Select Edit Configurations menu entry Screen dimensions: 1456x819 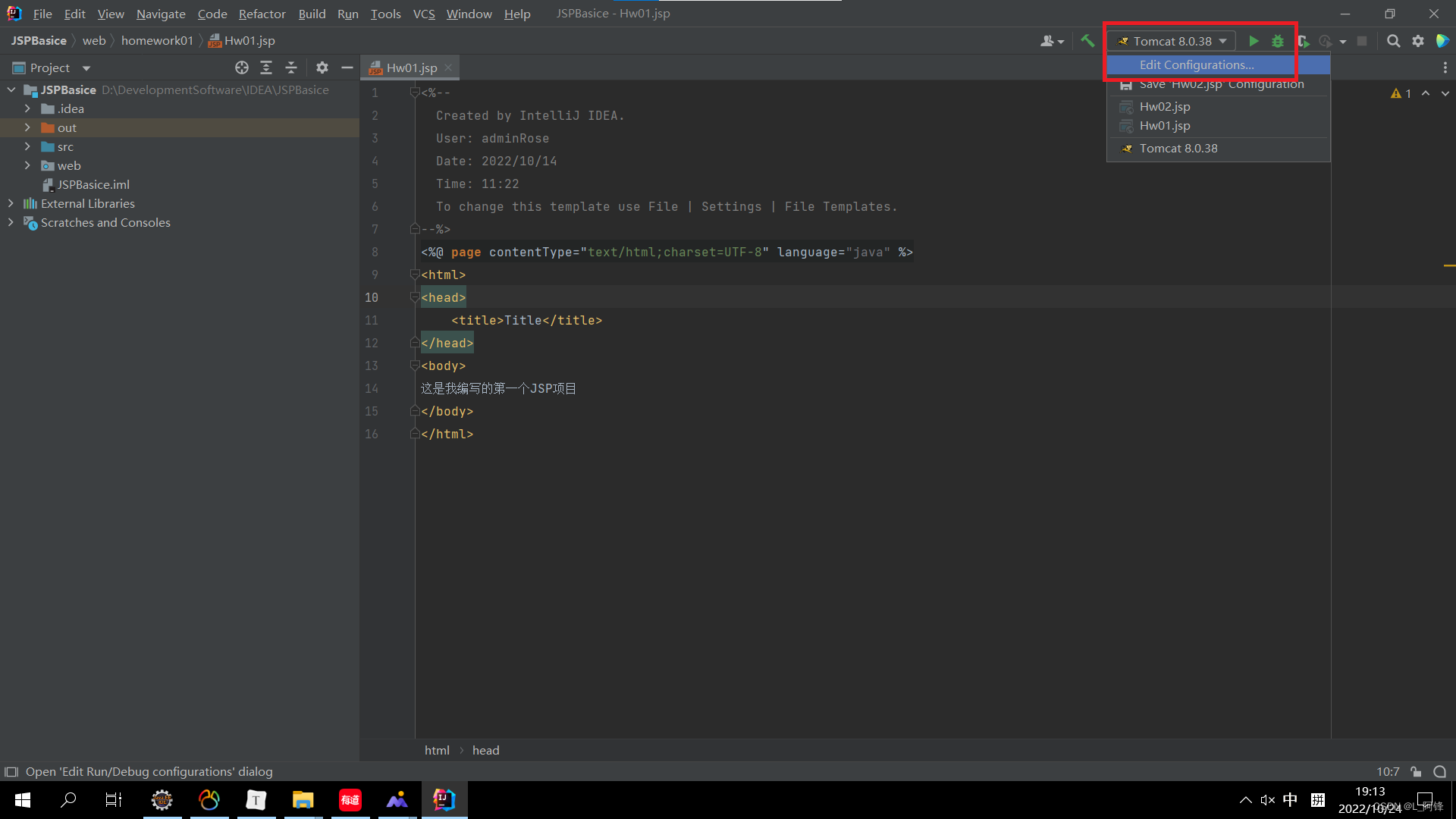[x=1196, y=65]
